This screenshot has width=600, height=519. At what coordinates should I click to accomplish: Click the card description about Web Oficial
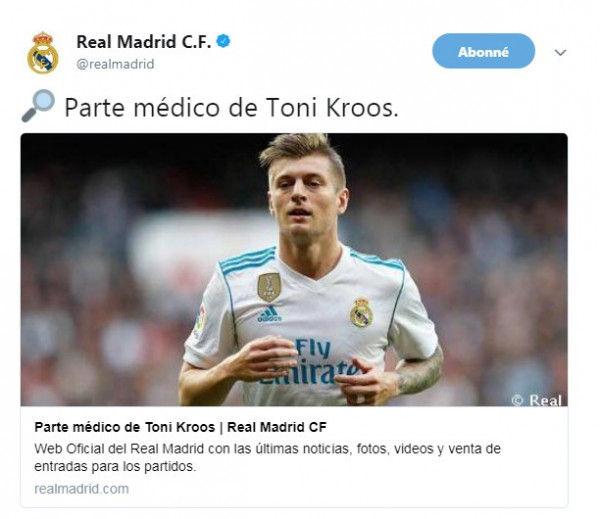click(267, 457)
